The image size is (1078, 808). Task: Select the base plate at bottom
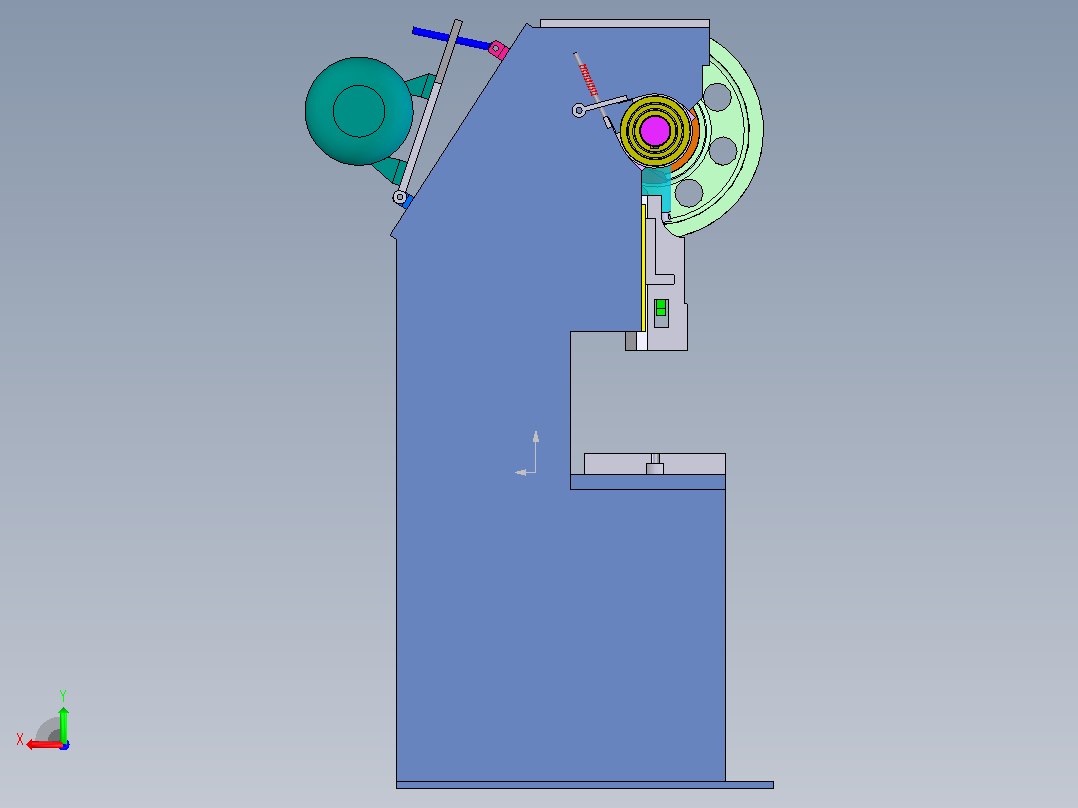coord(585,785)
